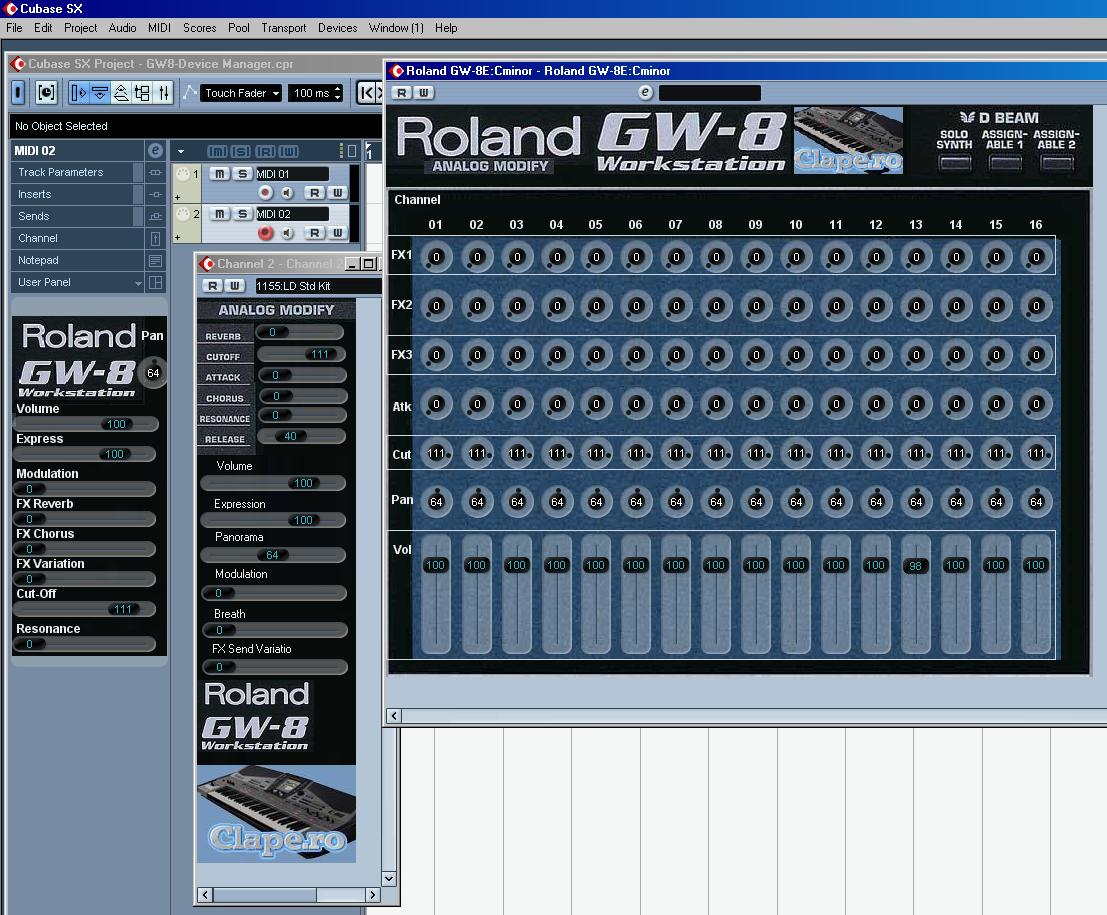Open the Track Parameters section icon in Inspector
This screenshot has height=915, width=1107.
coord(155,172)
